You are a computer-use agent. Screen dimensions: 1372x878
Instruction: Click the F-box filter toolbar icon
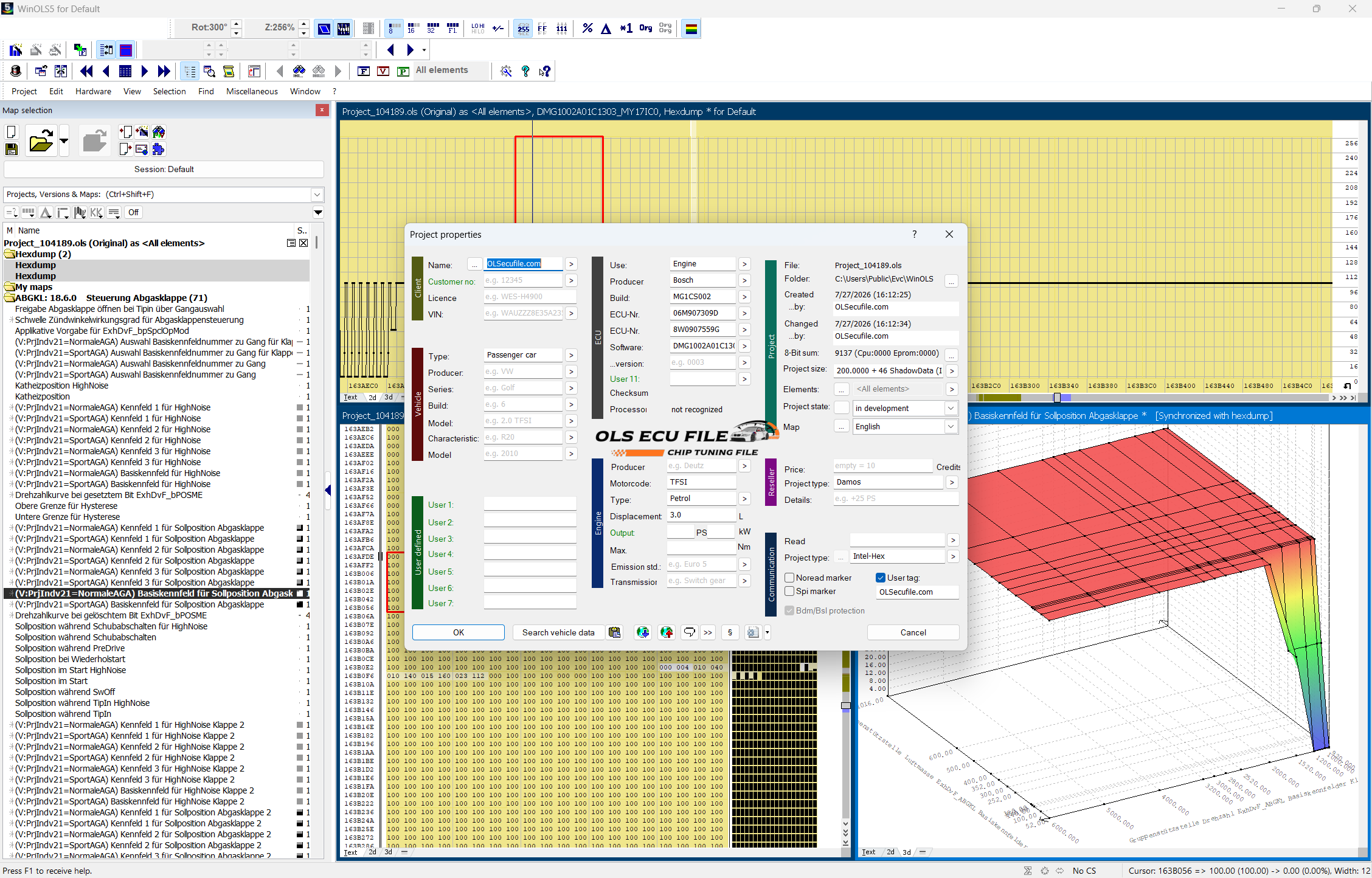pyautogui.click(x=364, y=71)
